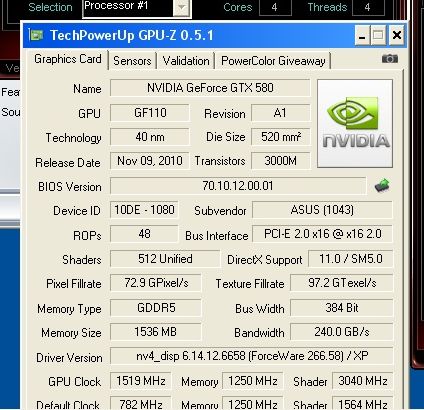The height and width of the screenshot is (410, 424).
Task: Click the Driver Version field nv4_disp 6.14.12.6658
Action: (x=252, y=356)
